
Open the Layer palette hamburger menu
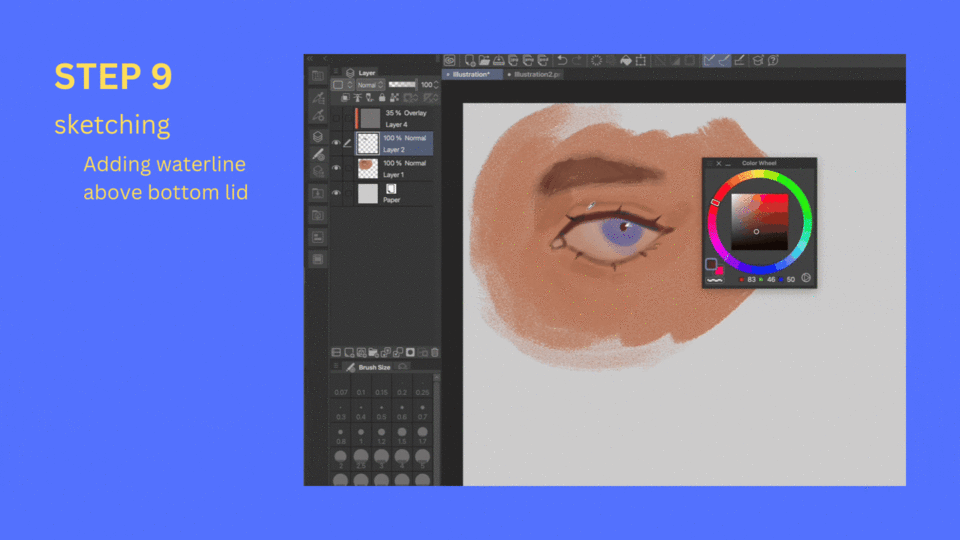pos(336,72)
